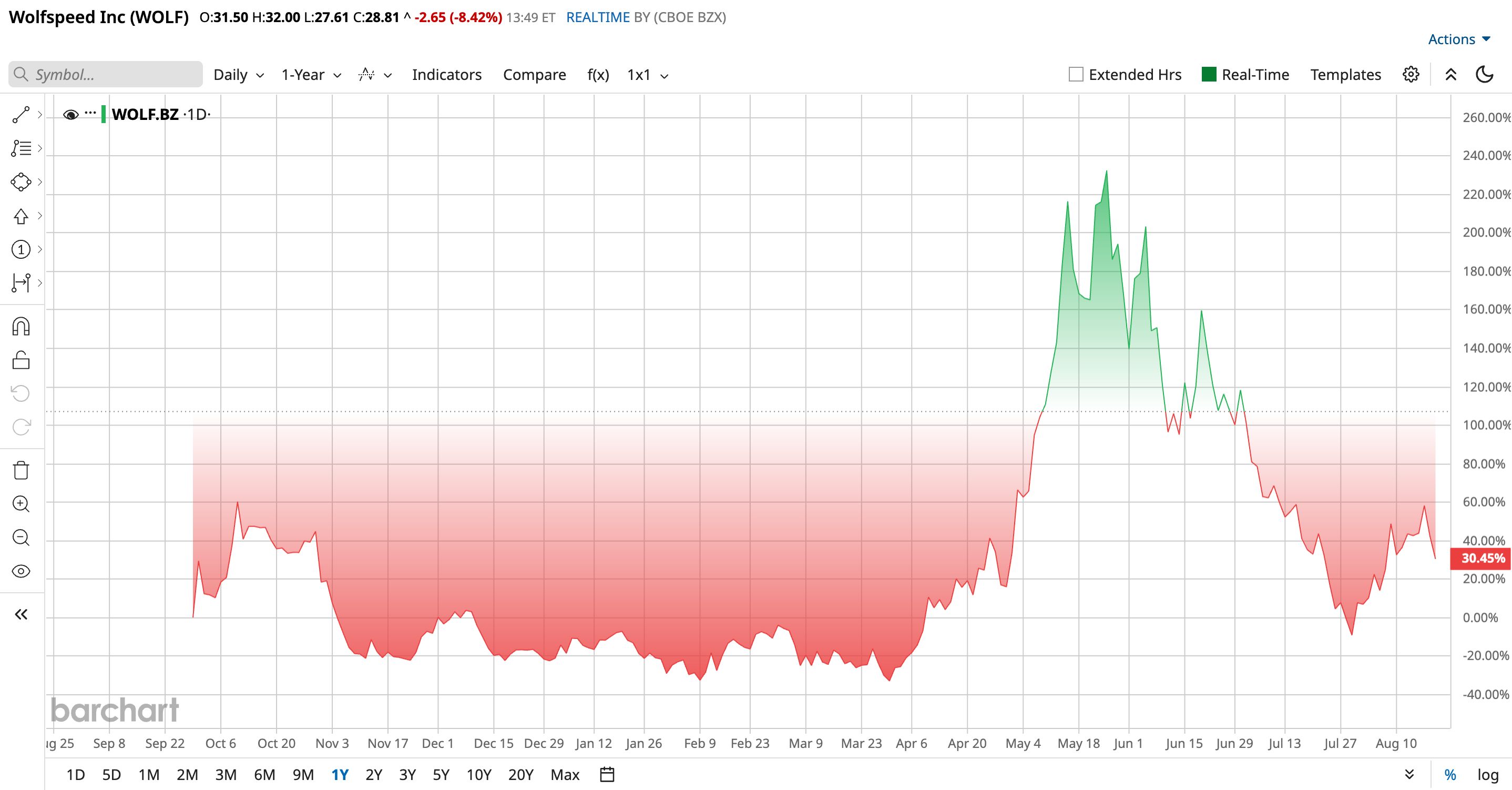This screenshot has height=790, width=1512.
Task: Hide the WOLF.BZ series eye toggle
Action: point(70,115)
